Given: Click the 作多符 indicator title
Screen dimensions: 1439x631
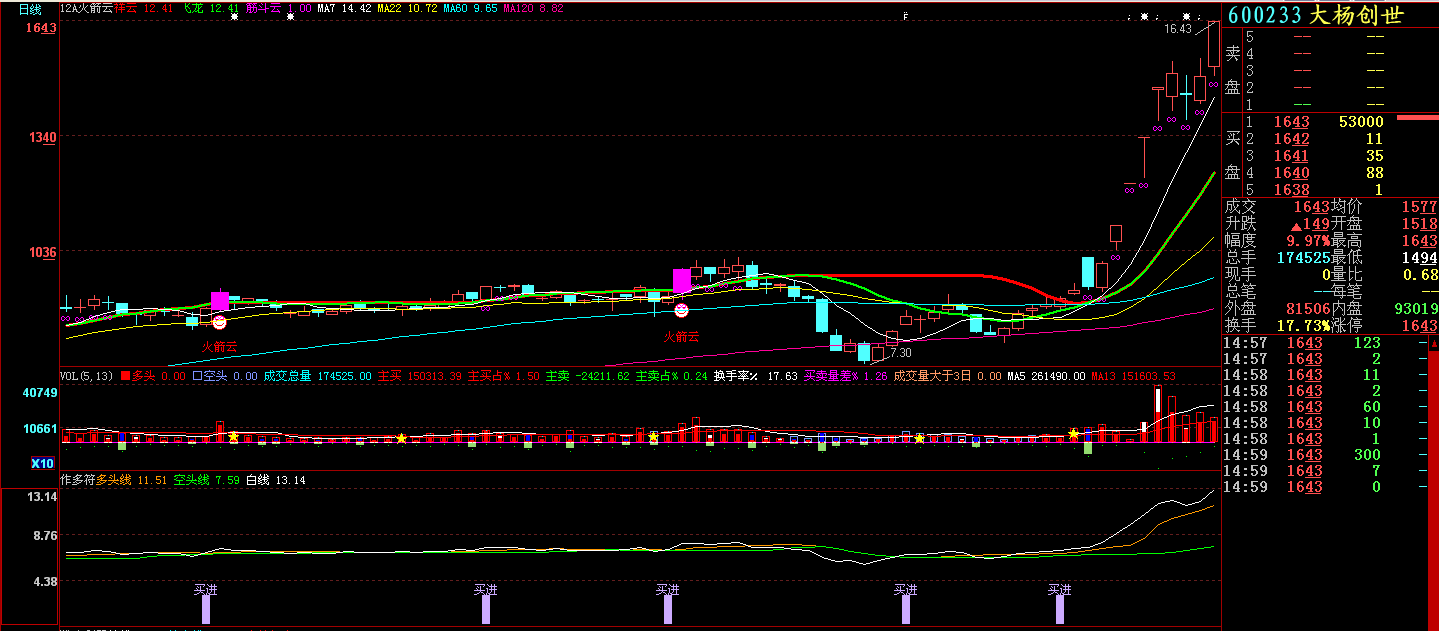Looking at the screenshot, I should 78,480.
